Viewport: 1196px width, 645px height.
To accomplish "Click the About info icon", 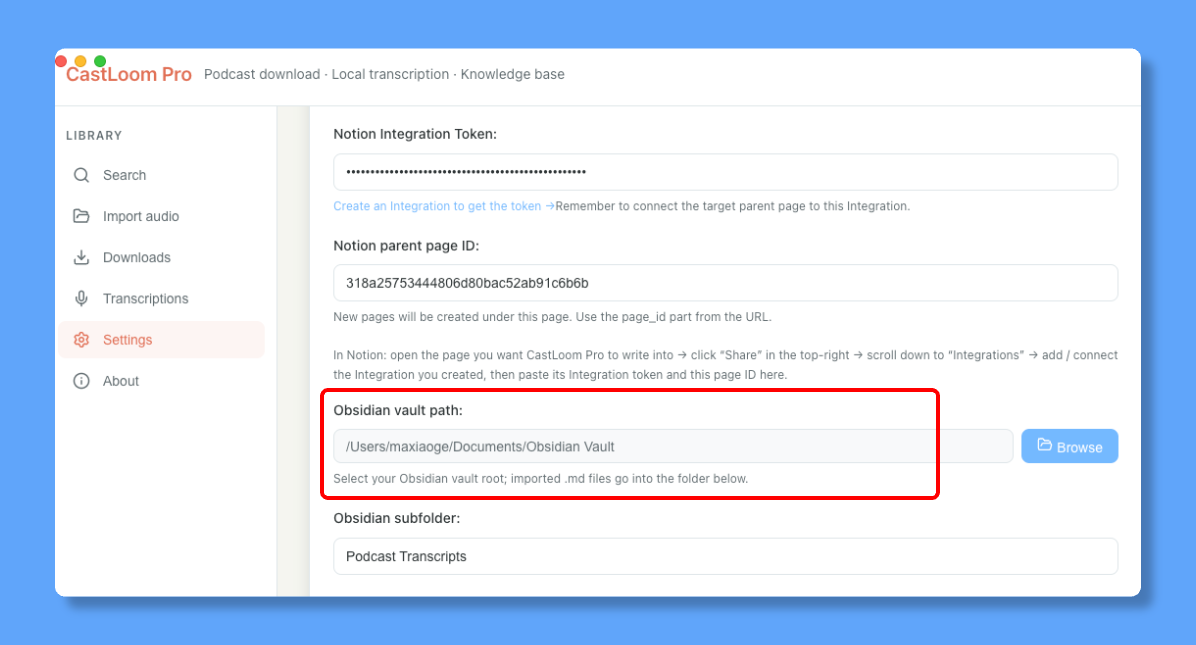I will 82,381.
